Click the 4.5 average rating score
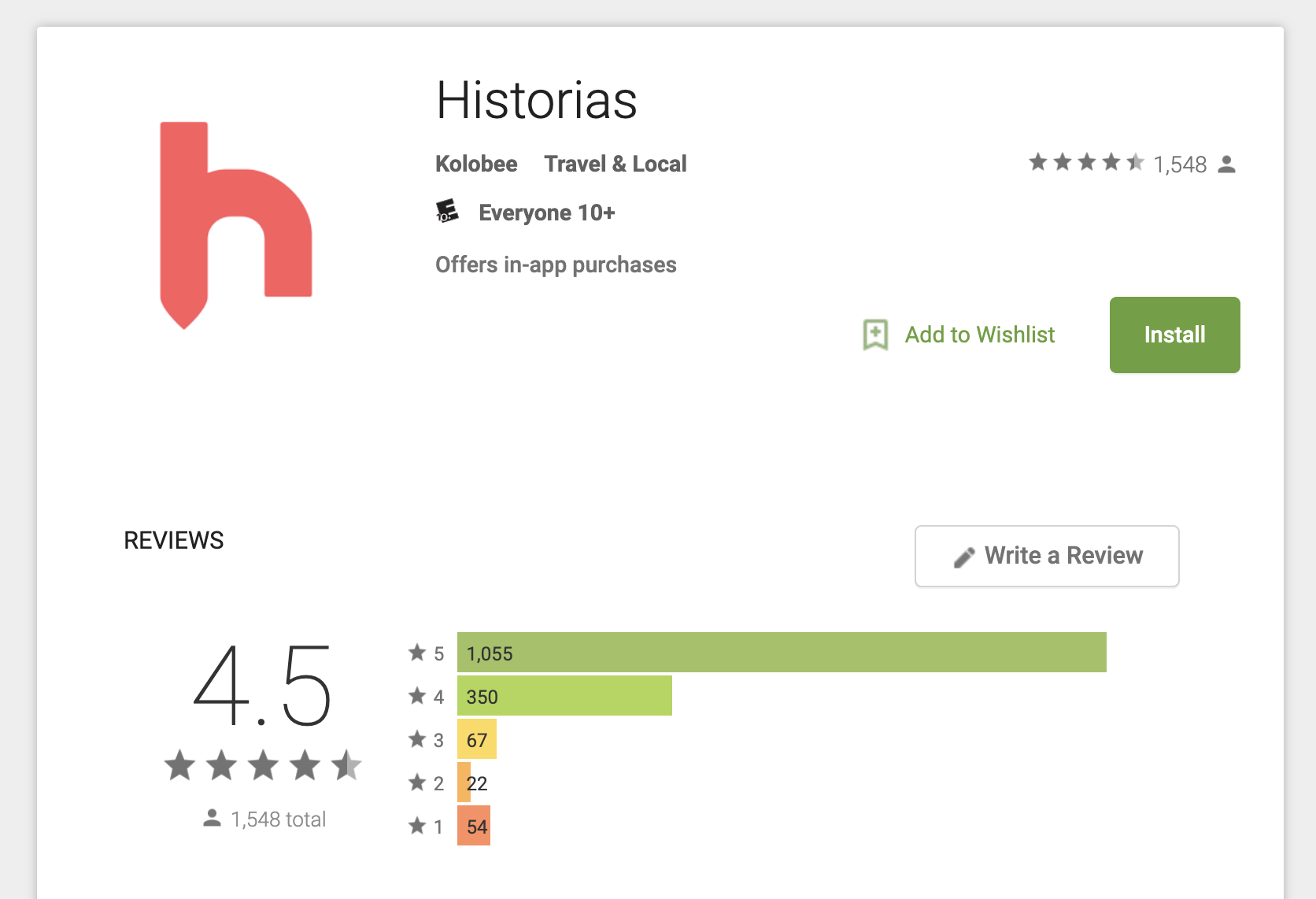The width and height of the screenshot is (1316, 899). 263,685
